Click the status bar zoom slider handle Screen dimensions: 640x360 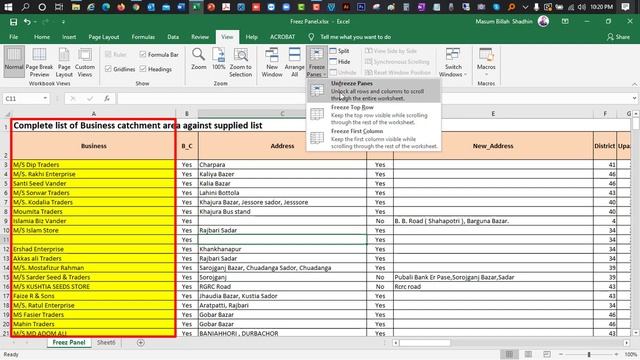pyautogui.click(x=589, y=354)
